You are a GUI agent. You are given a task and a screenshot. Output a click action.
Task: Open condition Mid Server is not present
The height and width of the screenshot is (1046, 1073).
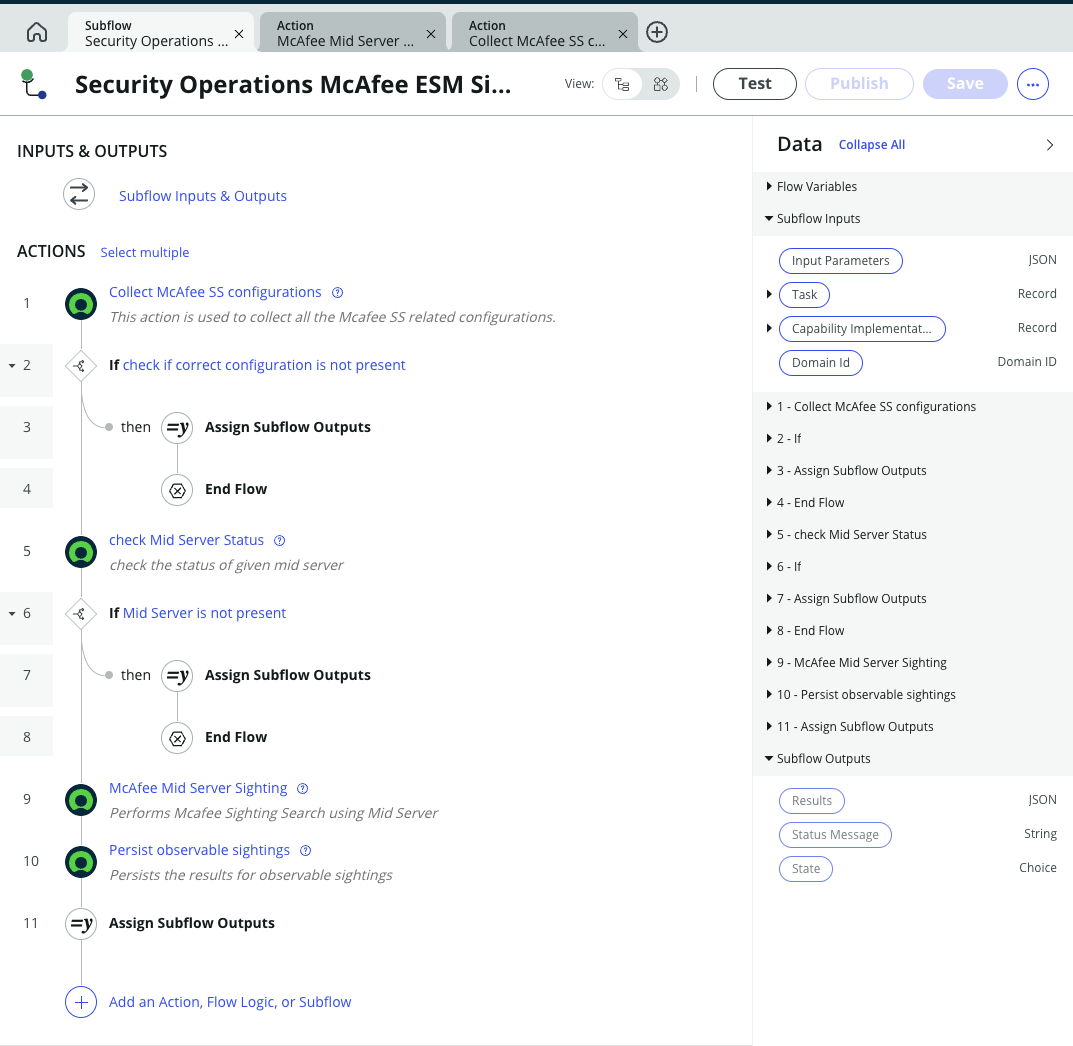tap(205, 613)
